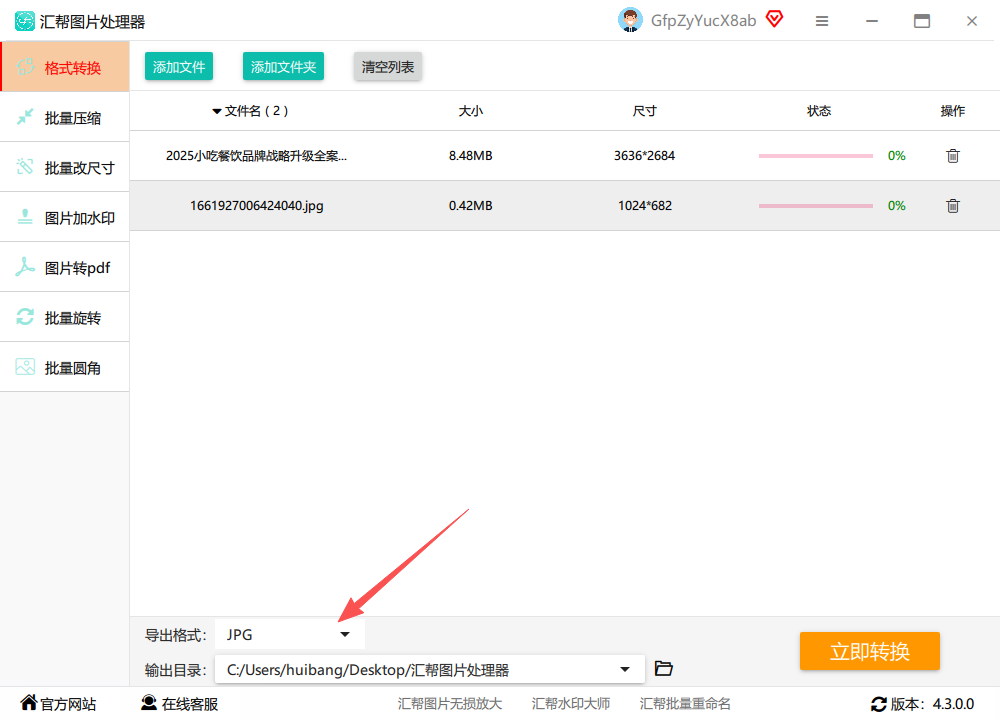
Task: Click the 添加文件 button
Action: click(x=179, y=66)
